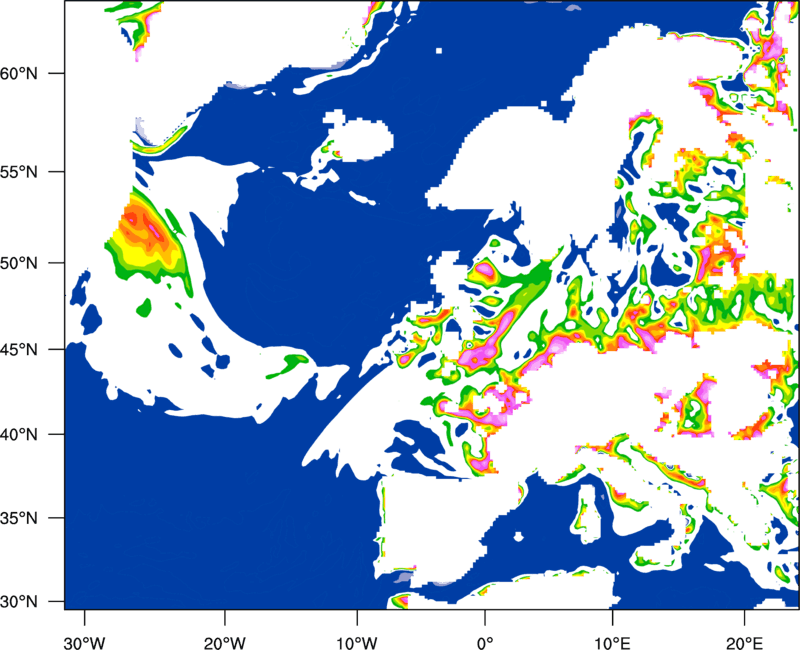Click the orange-yellow blob near 52°N 26°W

pos(144,238)
